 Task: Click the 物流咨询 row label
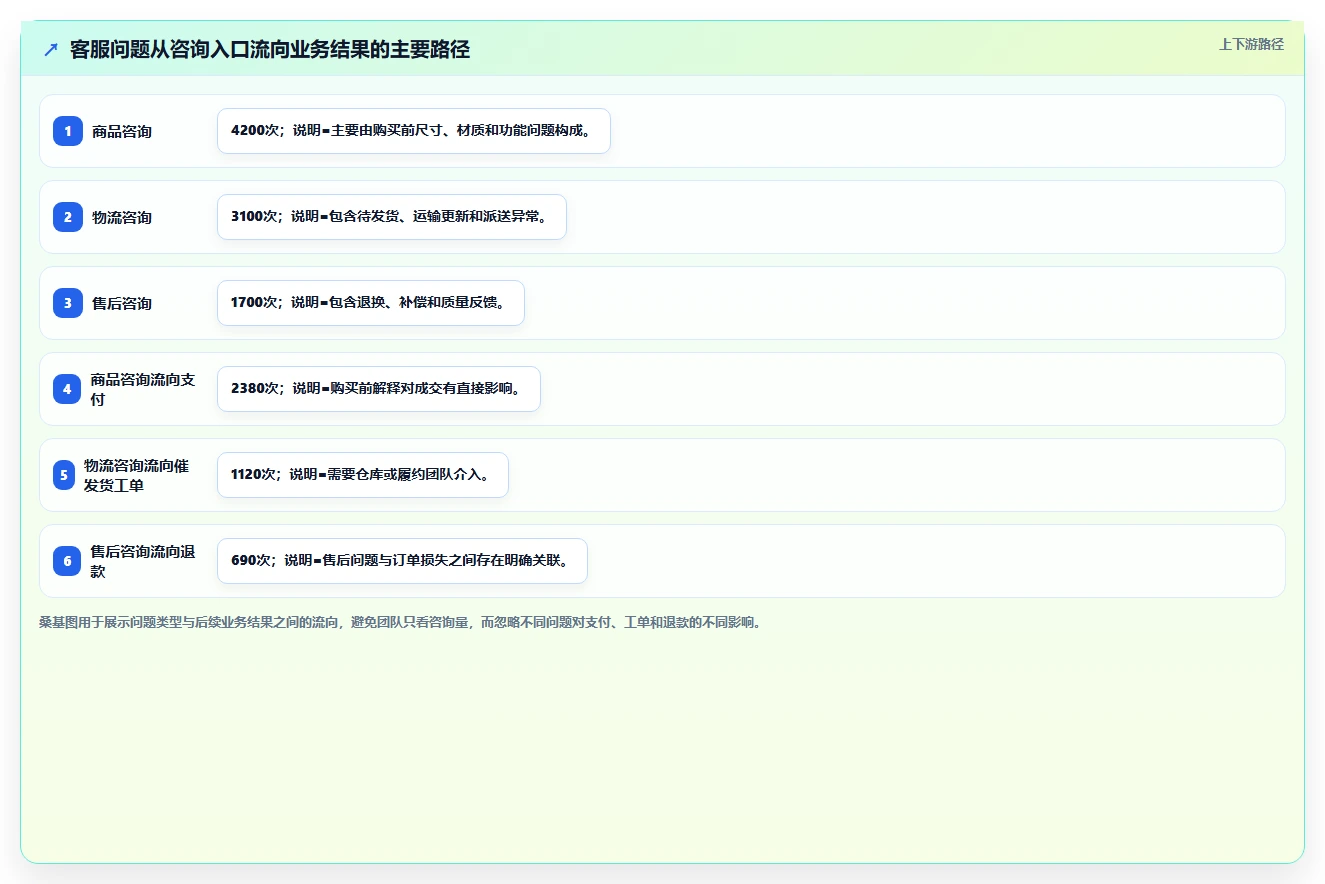pos(122,217)
